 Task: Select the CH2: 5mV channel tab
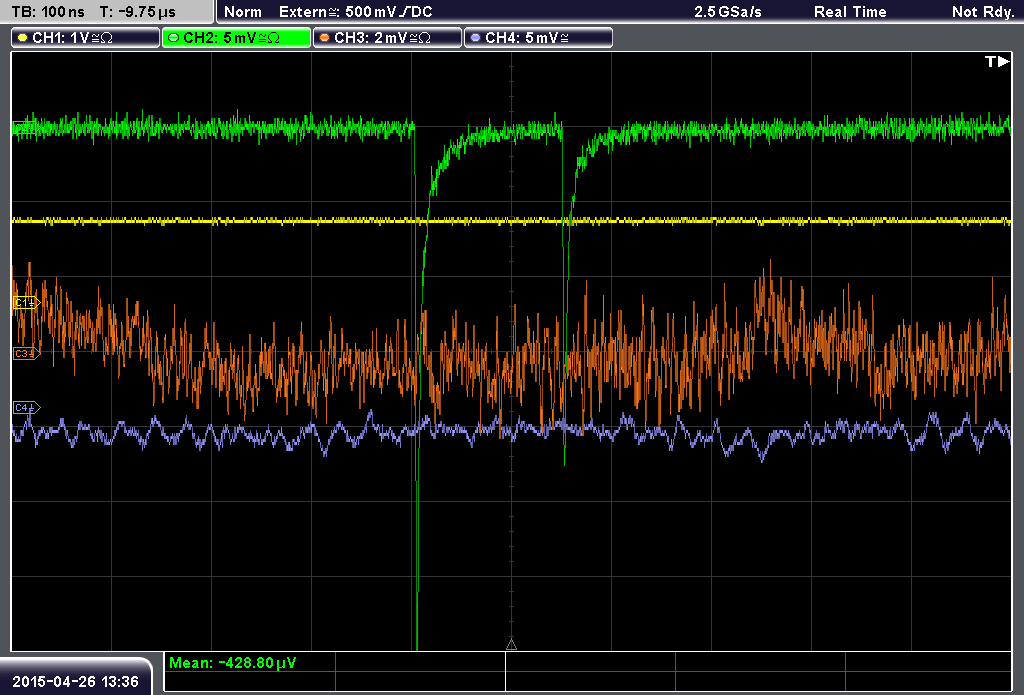[x=236, y=38]
